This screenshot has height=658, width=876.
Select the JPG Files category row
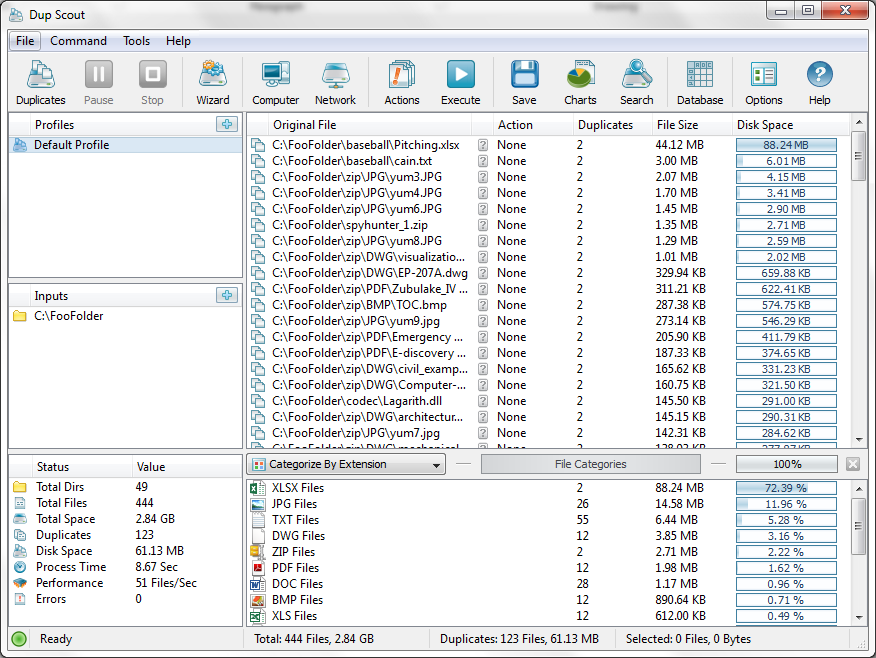[548, 504]
